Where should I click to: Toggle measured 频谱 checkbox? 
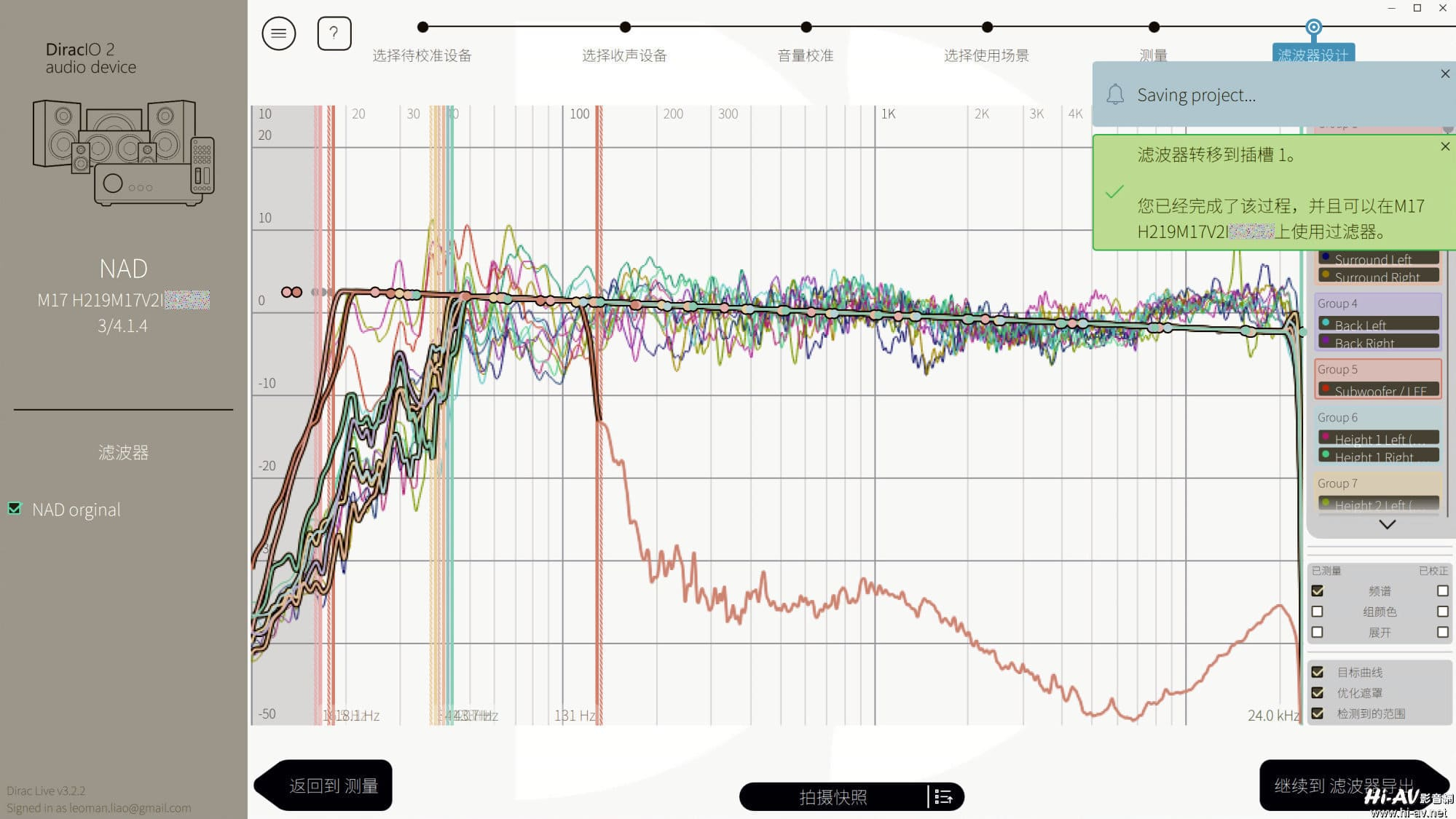[x=1317, y=591]
